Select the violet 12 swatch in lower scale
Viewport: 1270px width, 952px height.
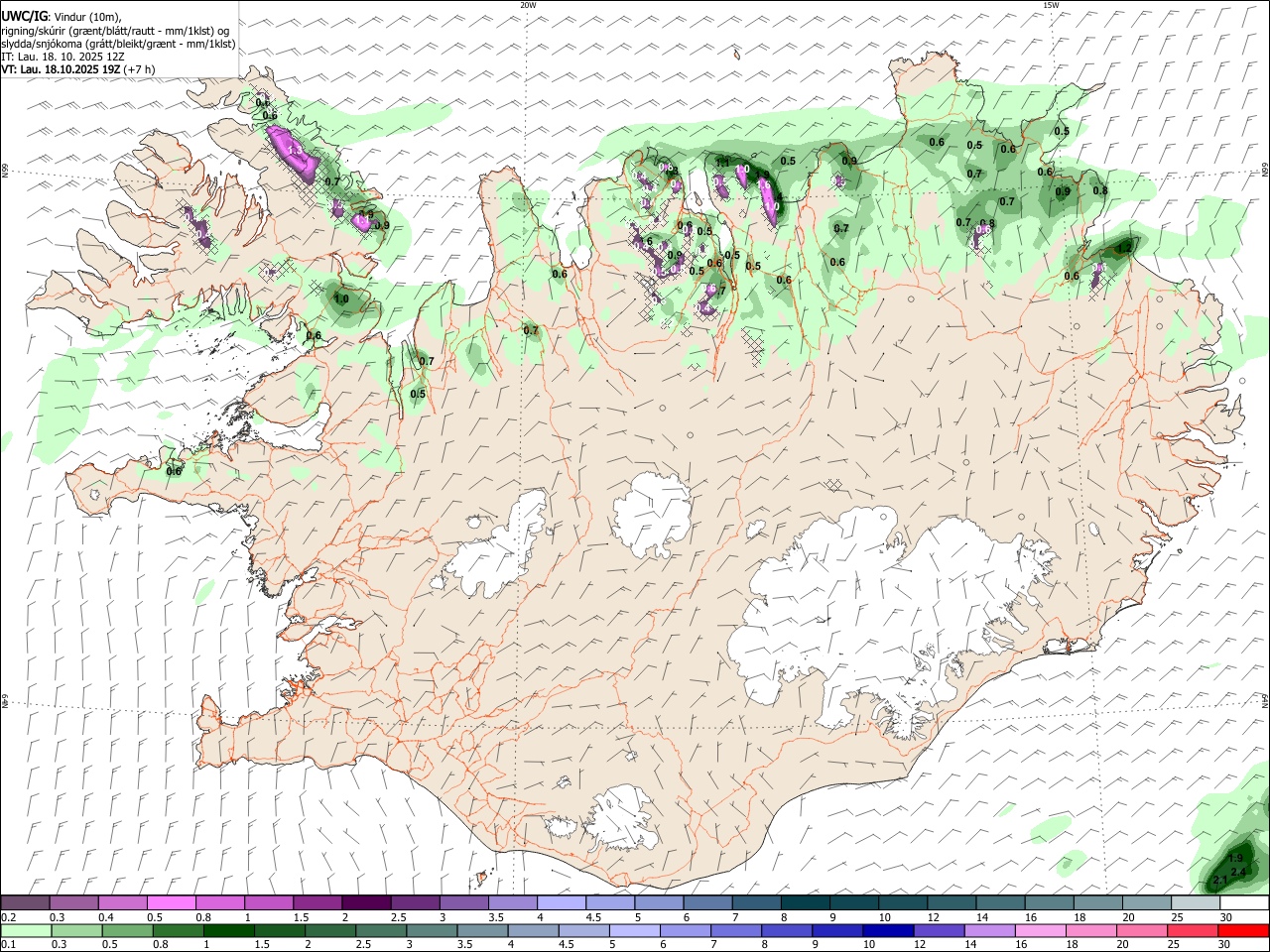point(939,931)
